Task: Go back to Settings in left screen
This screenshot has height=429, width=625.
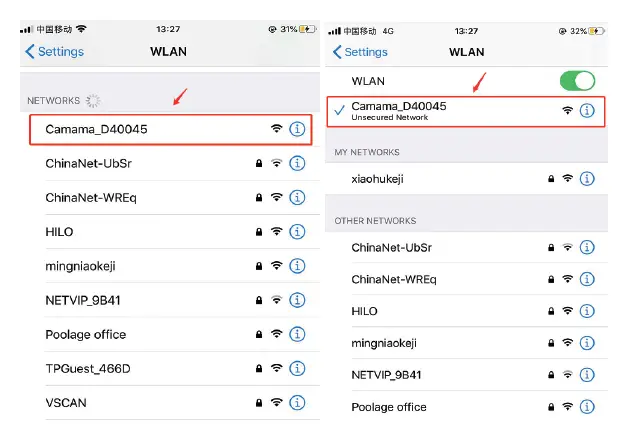Action: pyautogui.click(x=54, y=51)
